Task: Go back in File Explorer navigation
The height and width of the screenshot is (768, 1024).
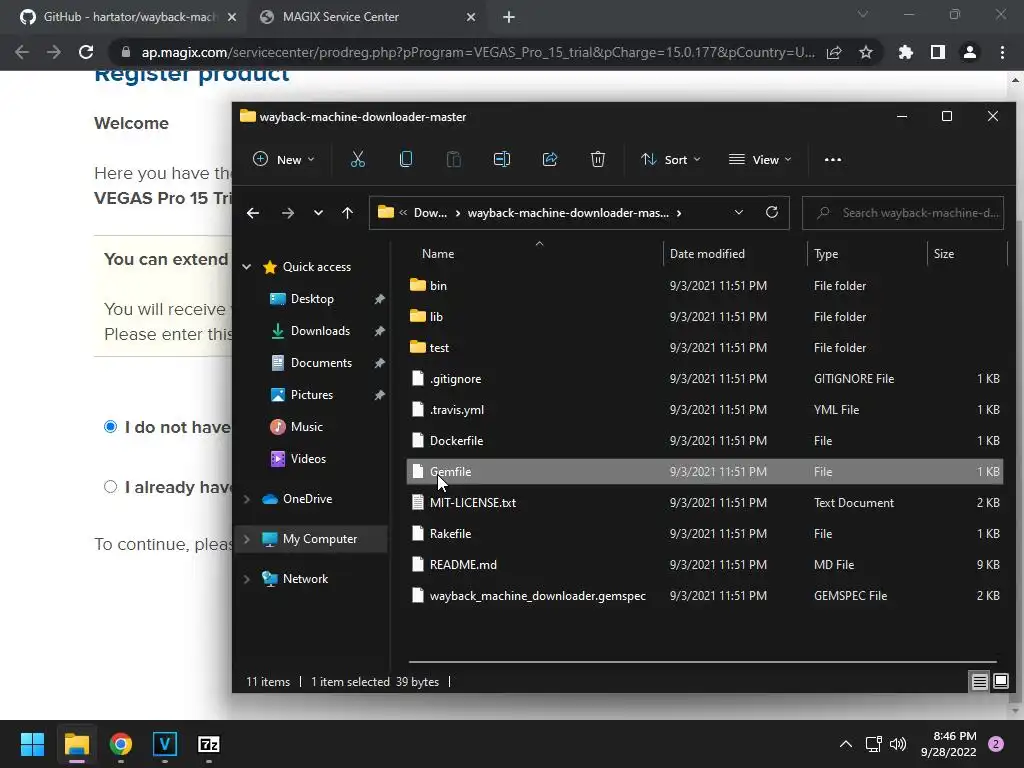Action: (253, 213)
